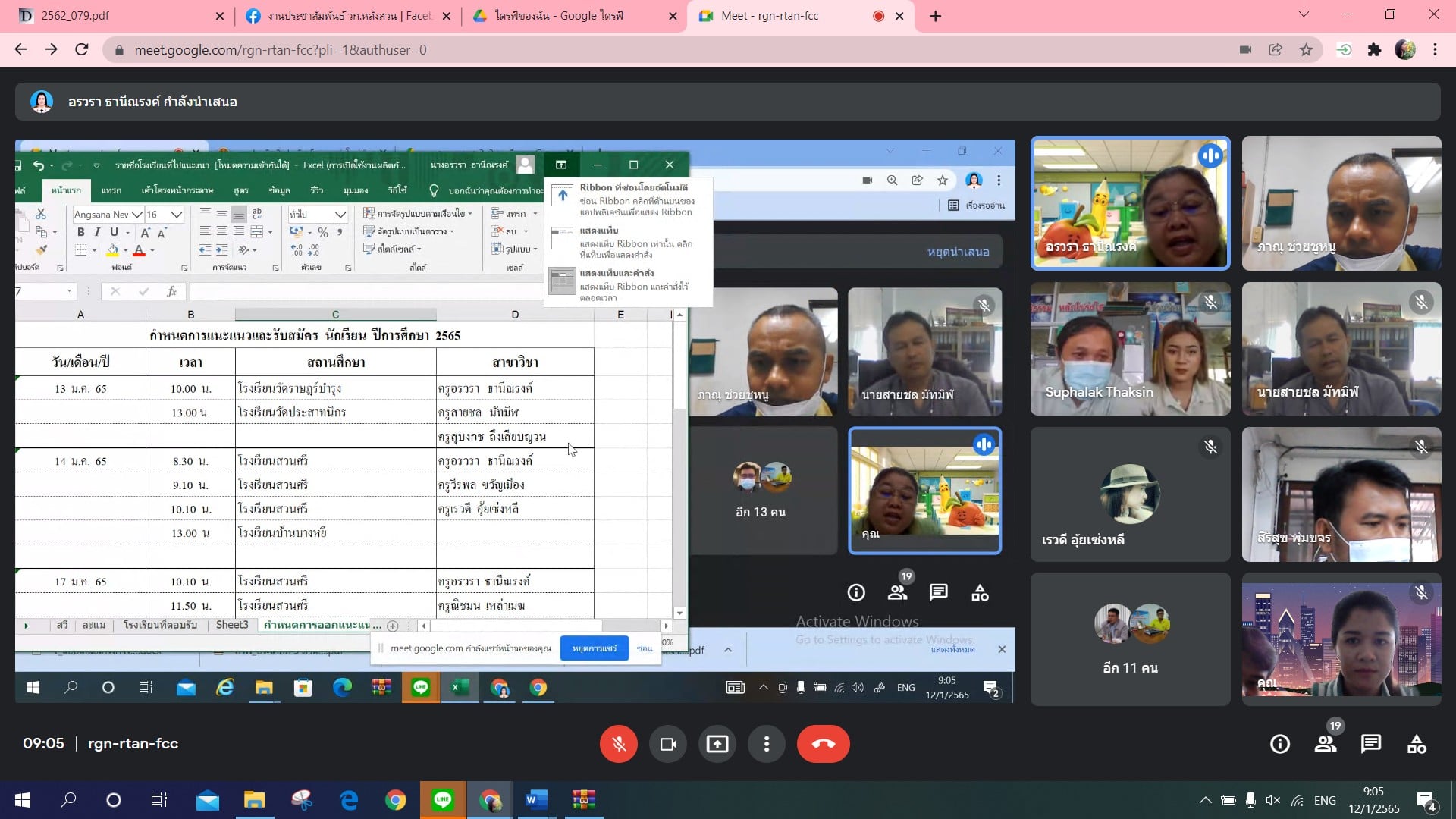Reload the Meet page

coord(82,50)
